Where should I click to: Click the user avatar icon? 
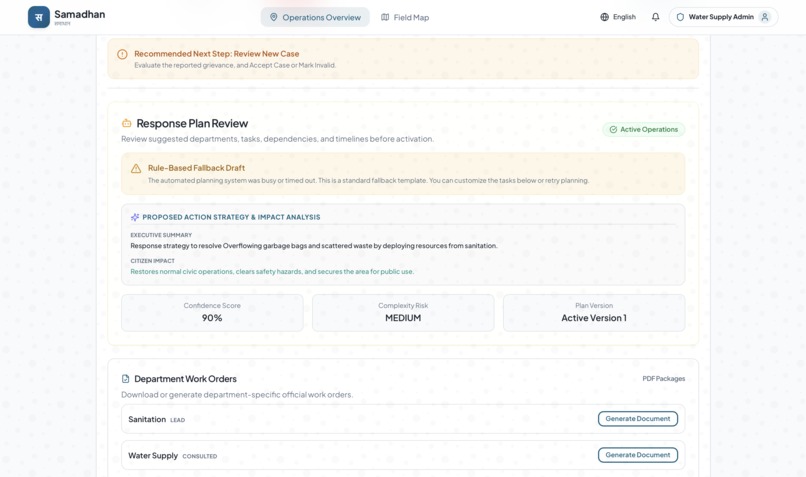[765, 17]
